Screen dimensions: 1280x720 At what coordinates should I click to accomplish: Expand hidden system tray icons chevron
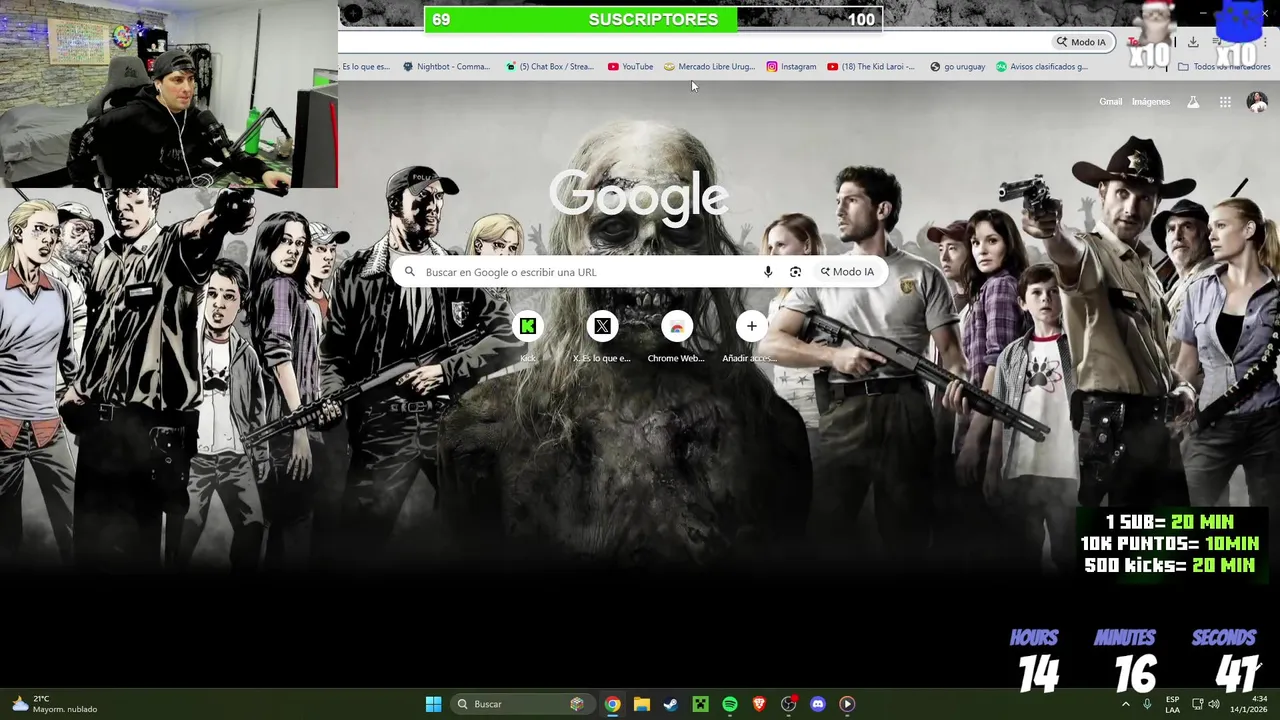coord(1125,704)
